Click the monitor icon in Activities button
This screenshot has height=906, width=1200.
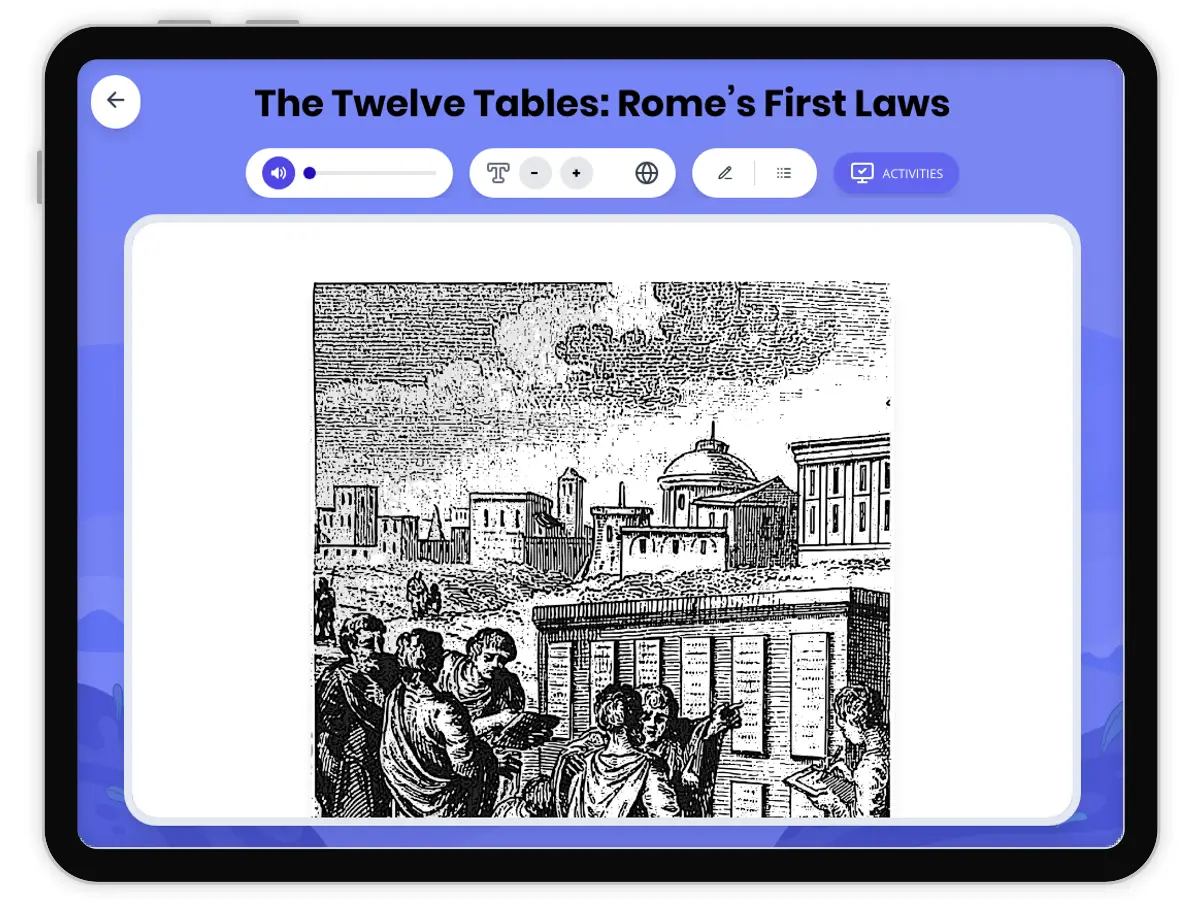coord(861,173)
